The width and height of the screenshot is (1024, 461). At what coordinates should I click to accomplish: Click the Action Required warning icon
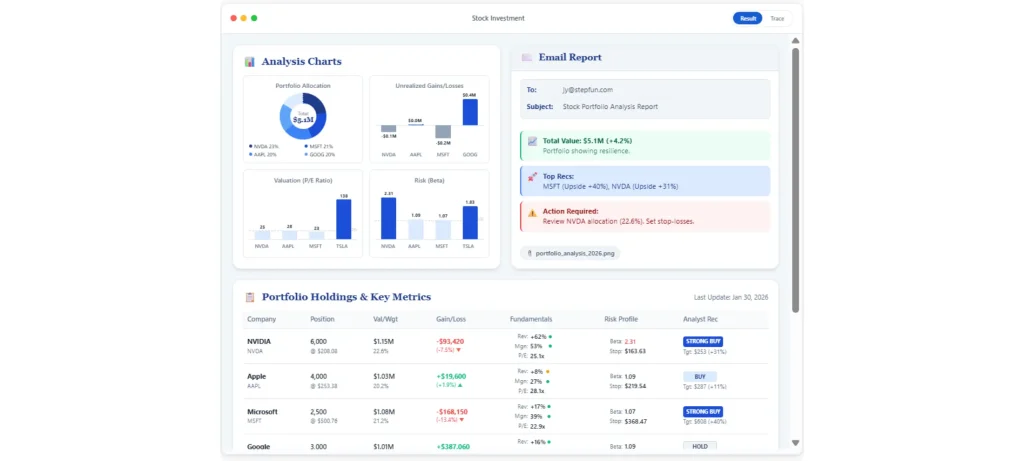pos(532,212)
